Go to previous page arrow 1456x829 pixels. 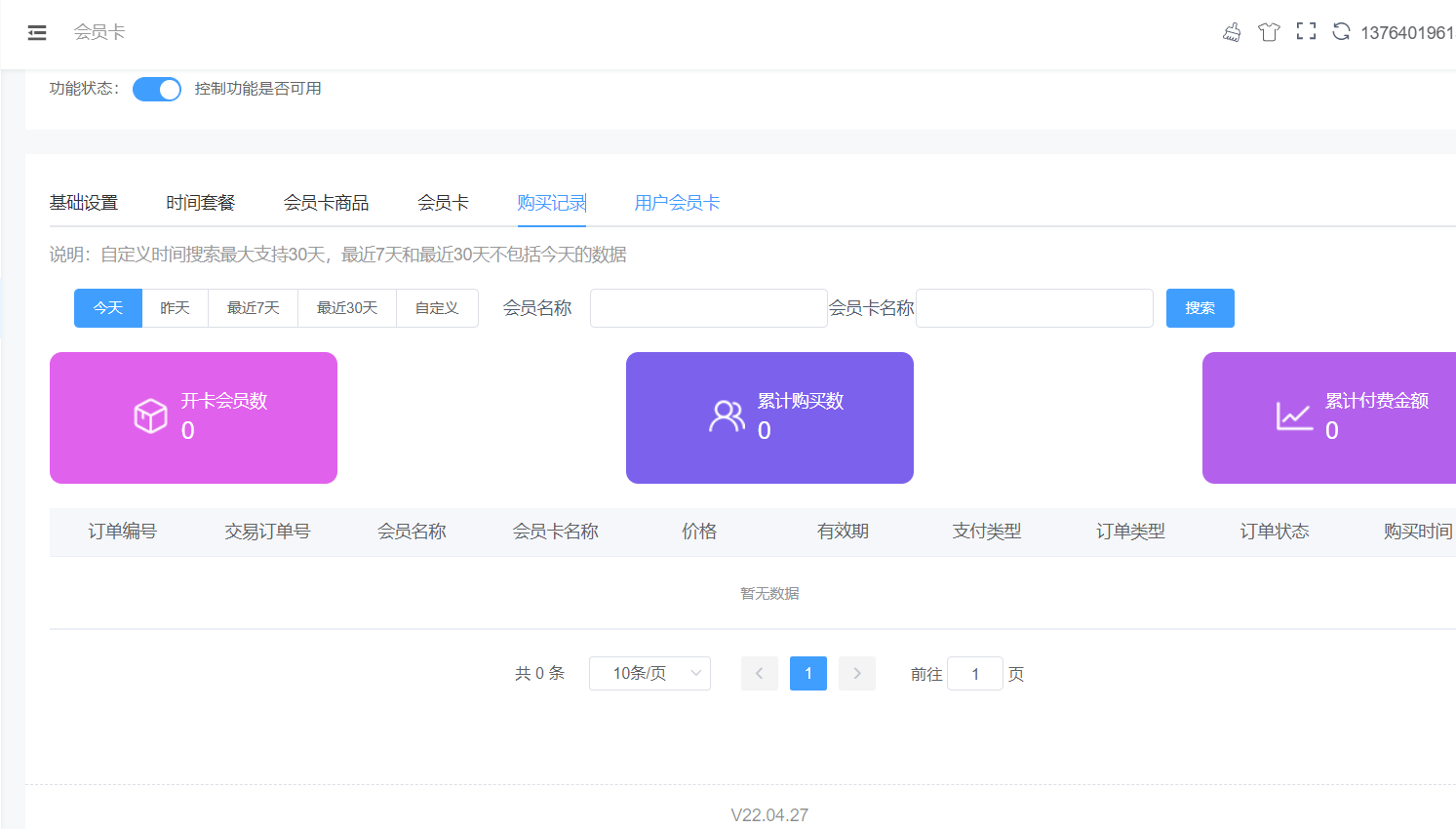(x=760, y=674)
